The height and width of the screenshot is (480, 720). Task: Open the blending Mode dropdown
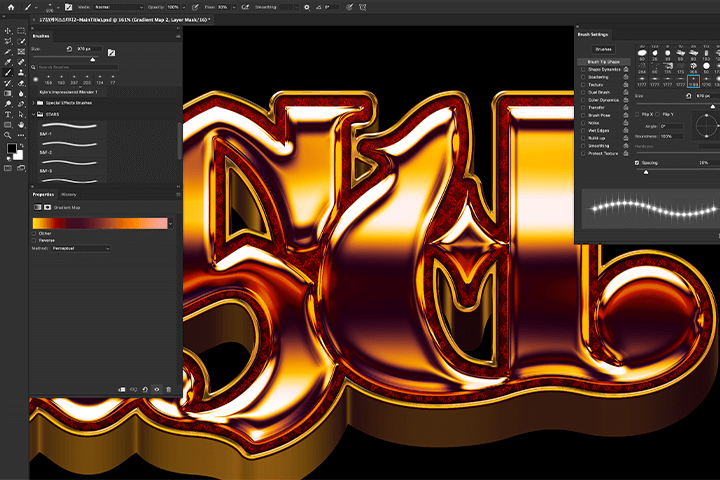(118, 7)
